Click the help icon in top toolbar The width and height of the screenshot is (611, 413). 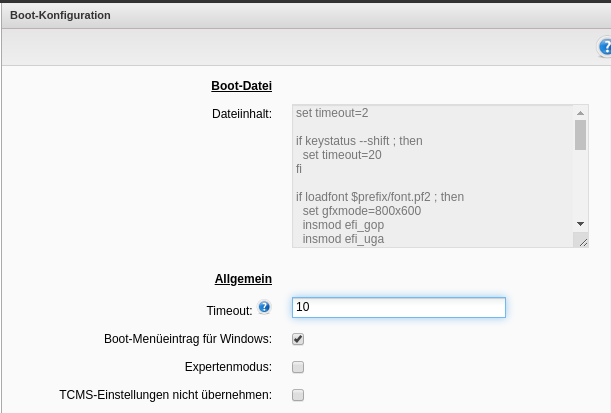tap(604, 47)
